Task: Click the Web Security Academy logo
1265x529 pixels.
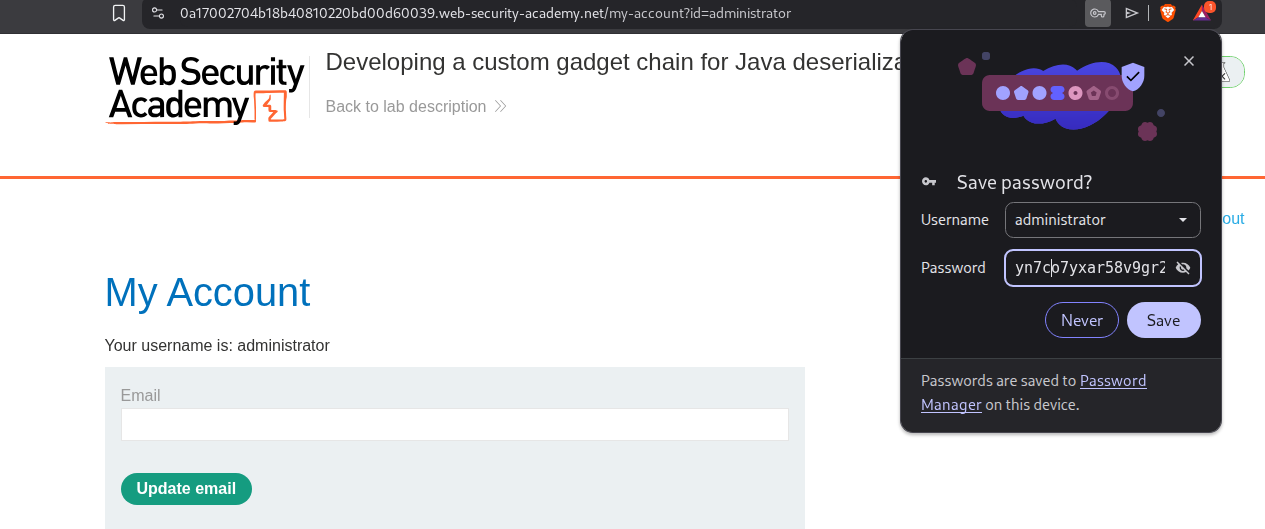Action: click(205, 90)
